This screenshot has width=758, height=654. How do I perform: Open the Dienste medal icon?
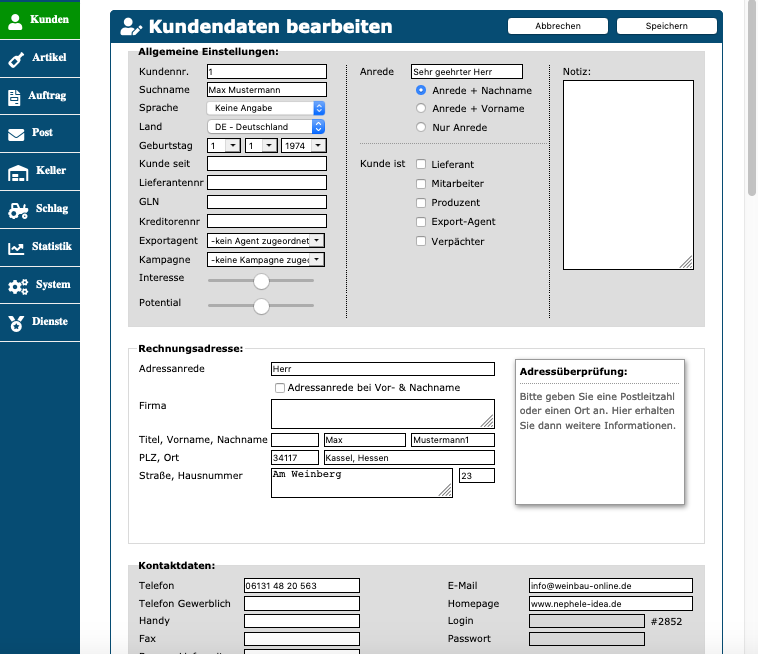coord(16,323)
